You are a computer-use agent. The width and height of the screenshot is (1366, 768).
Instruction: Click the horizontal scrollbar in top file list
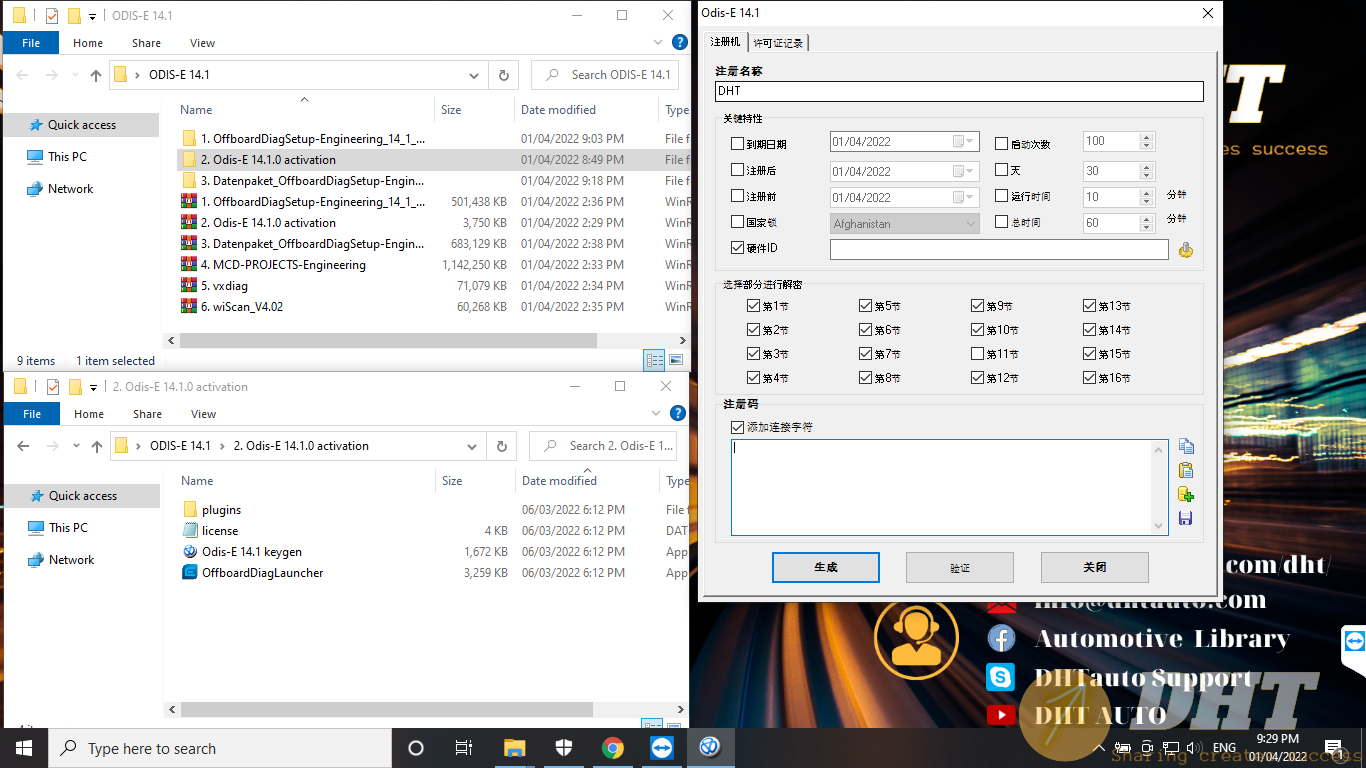pos(388,341)
